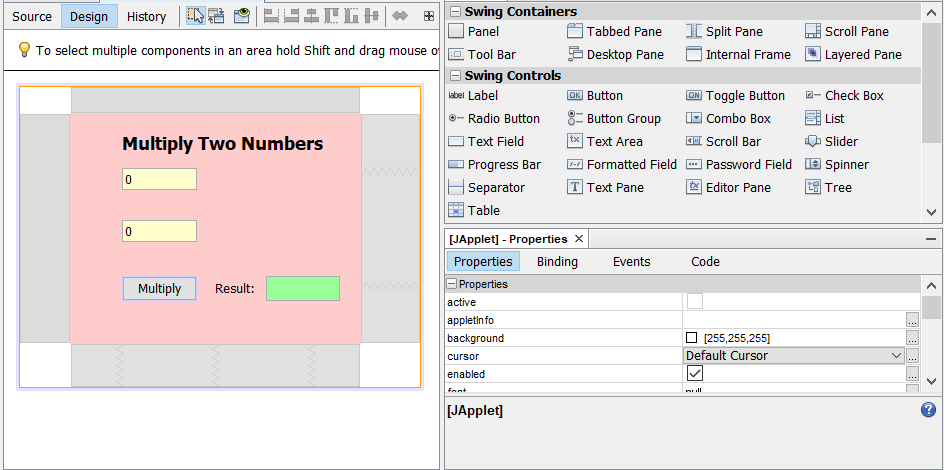Select Tool Bar component

482,54
